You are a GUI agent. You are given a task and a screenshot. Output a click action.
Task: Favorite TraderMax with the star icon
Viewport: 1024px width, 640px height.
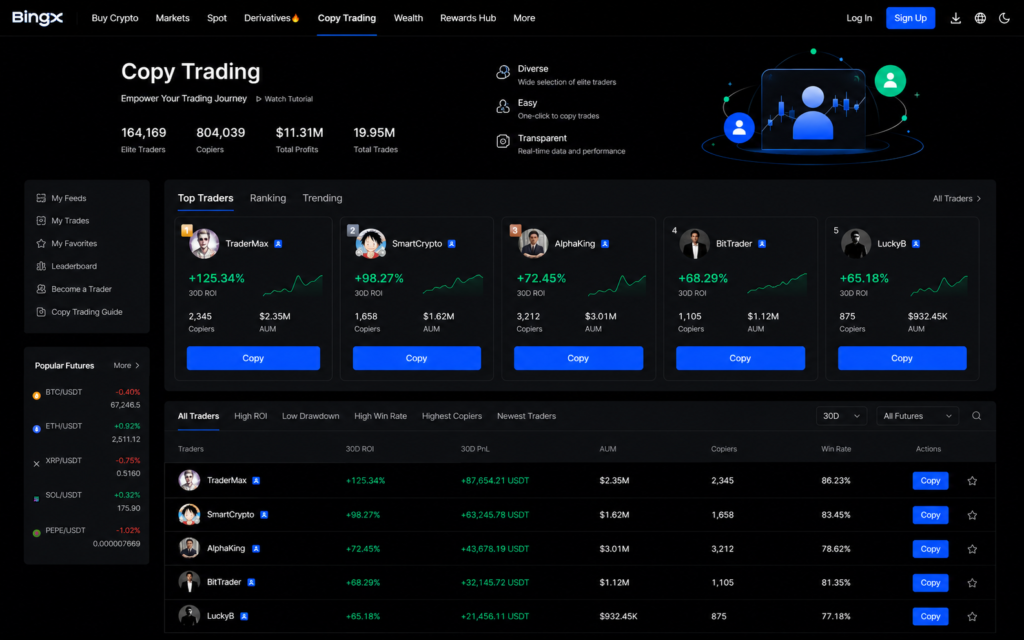point(972,481)
